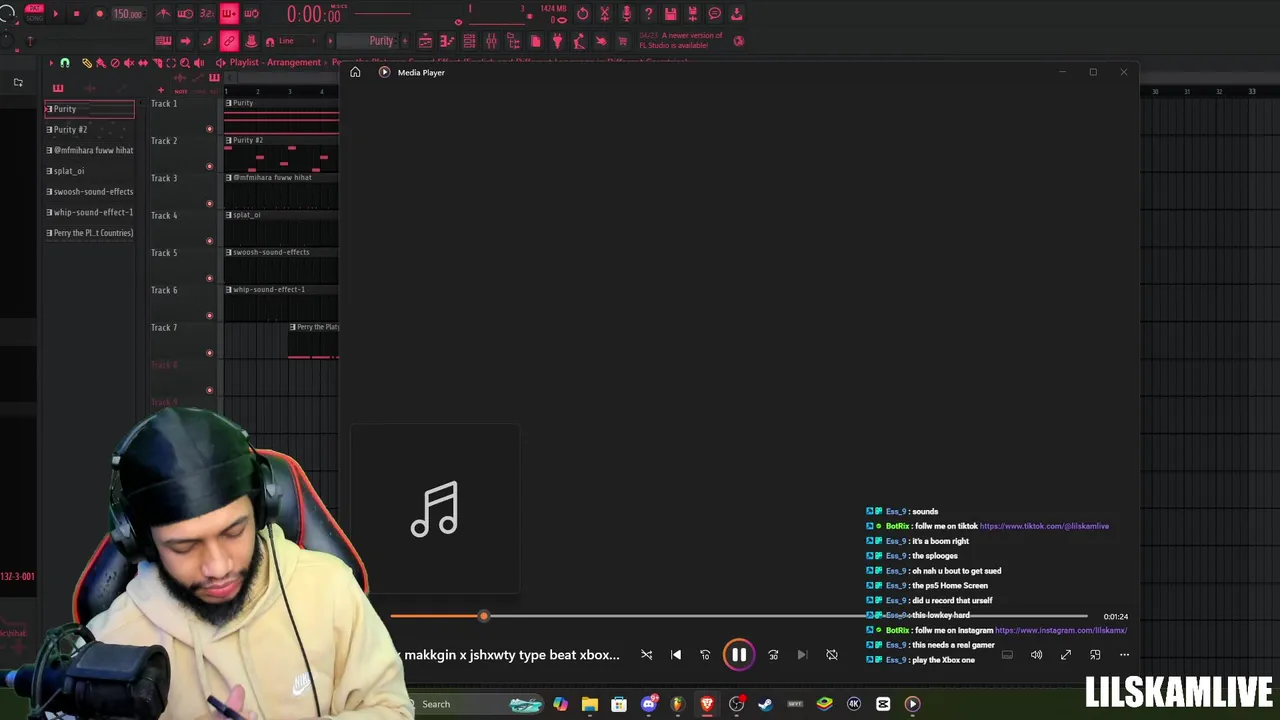
Task: Select swoosh-sound-effects in picker
Action: (x=89, y=191)
